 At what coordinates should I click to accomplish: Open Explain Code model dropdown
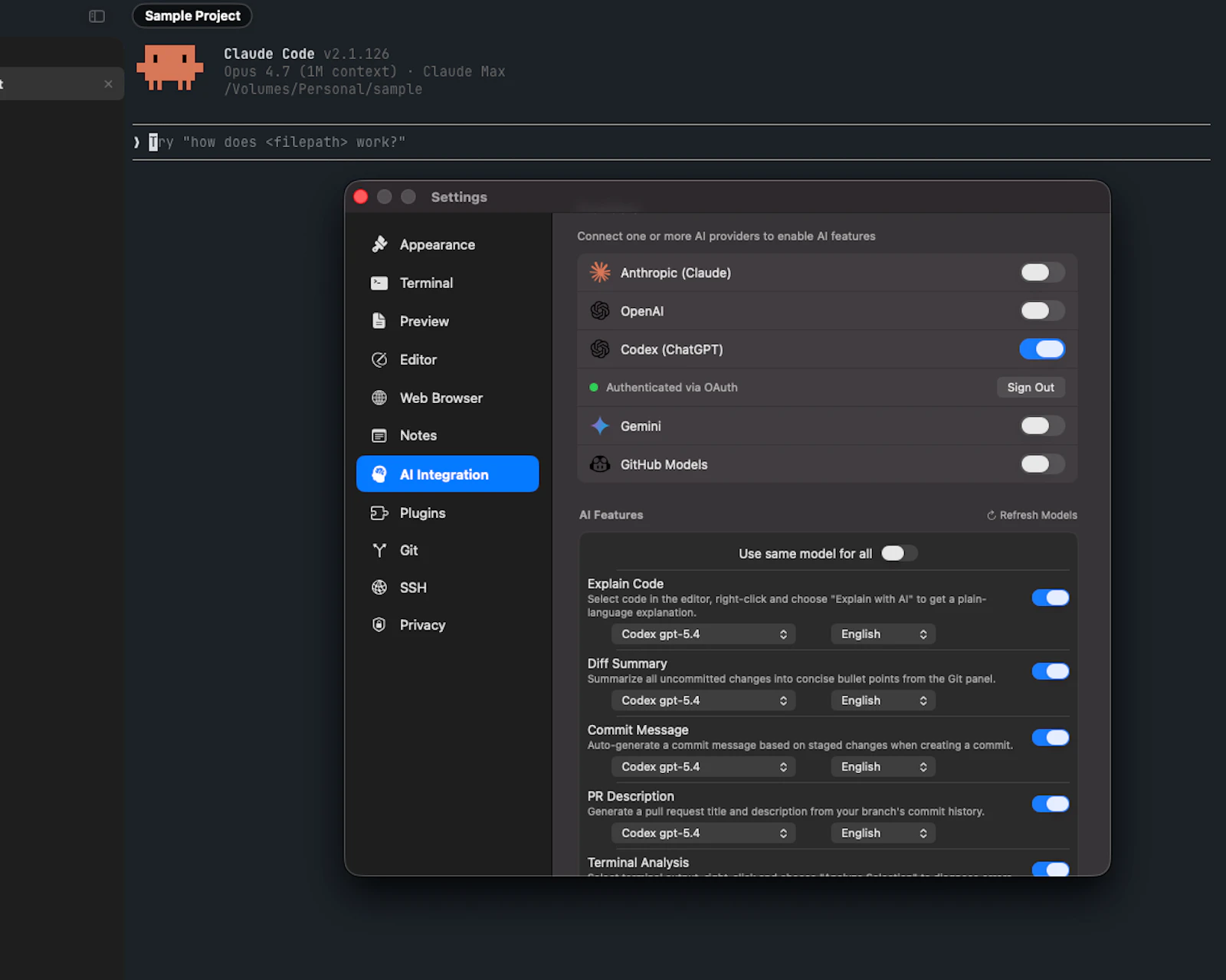[703, 634]
